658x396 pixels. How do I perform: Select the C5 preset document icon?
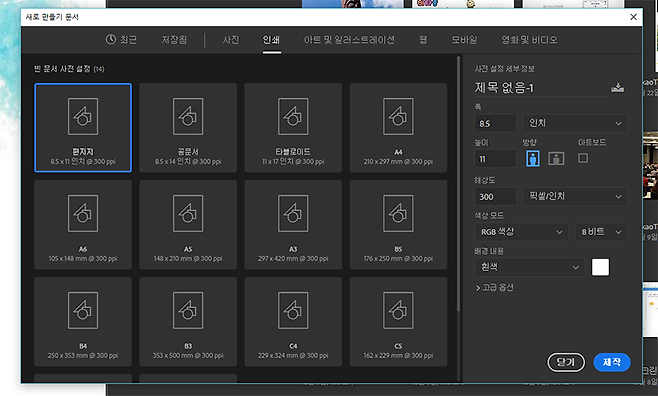point(398,310)
